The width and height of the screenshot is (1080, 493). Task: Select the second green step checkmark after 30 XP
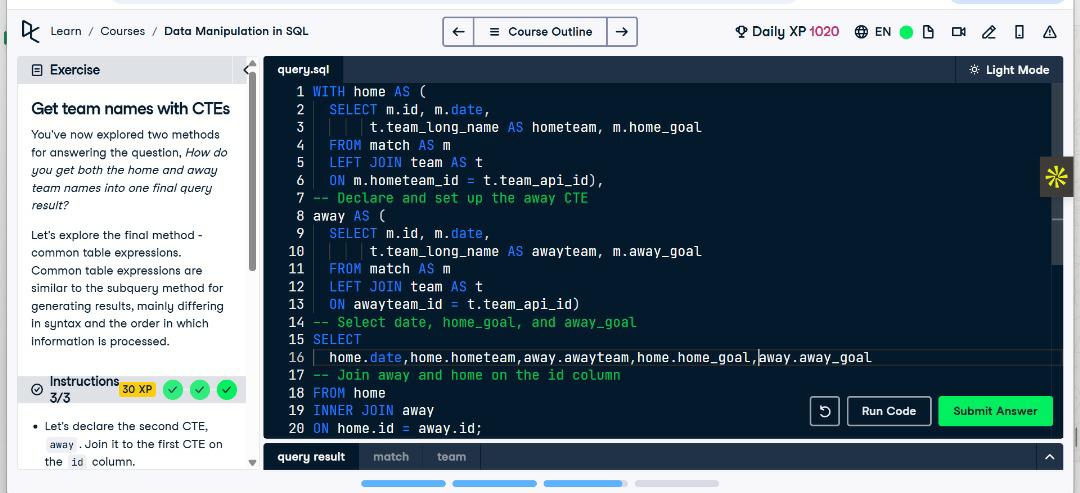200,390
